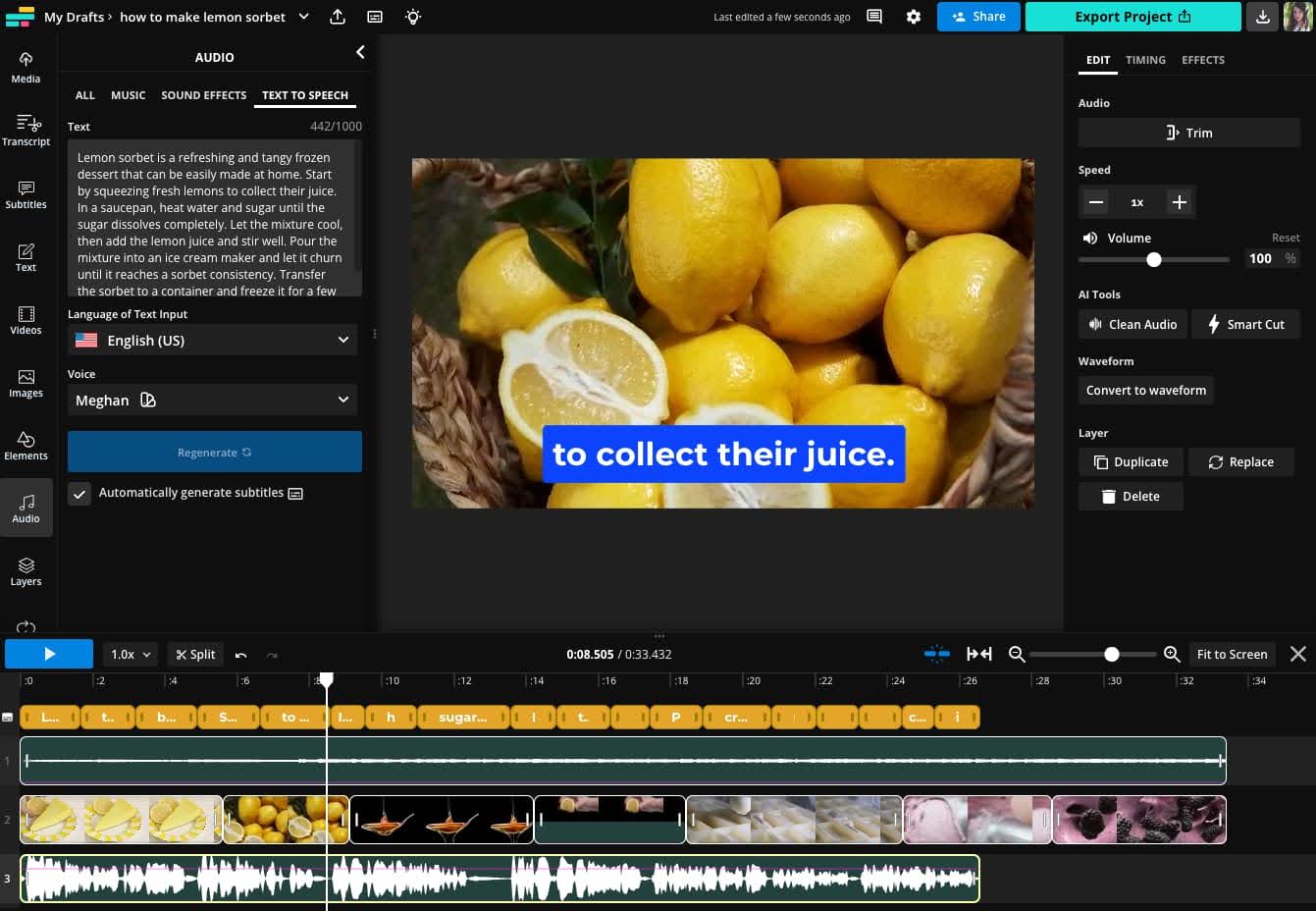Uncheck Automatically generate subtitles
Viewport: 1316px width, 911px height.
point(79,493)
